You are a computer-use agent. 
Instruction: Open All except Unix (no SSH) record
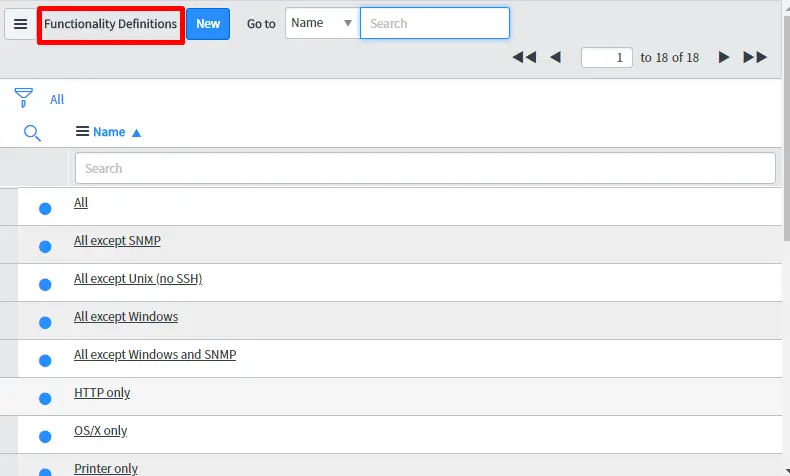(x=138, y=279)
